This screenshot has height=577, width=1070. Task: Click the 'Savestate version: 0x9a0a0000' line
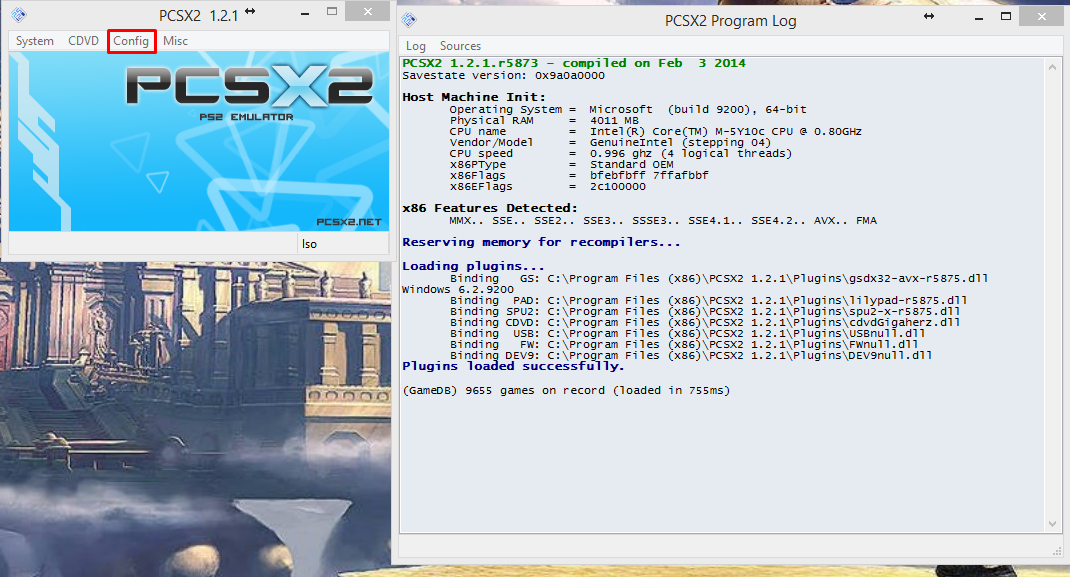pos(503,75)
